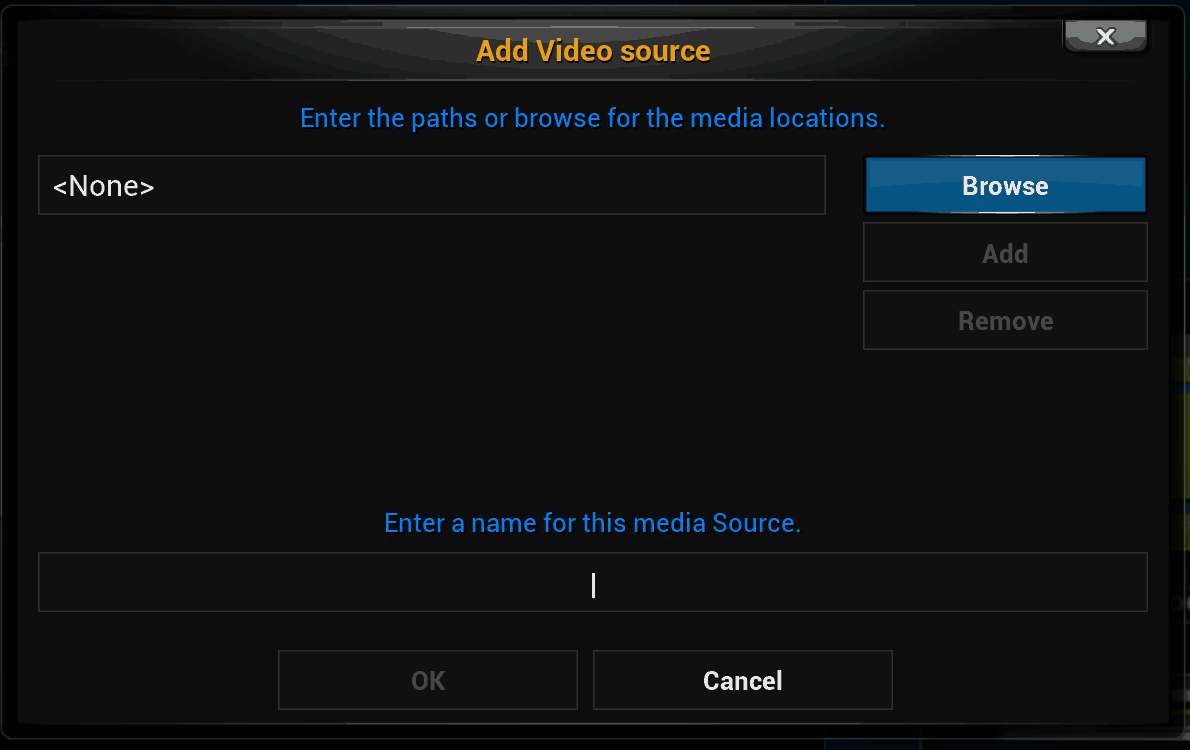Select the greyed-out Remove button
Screen dimensions: 1190x750
pos(1005,320)
